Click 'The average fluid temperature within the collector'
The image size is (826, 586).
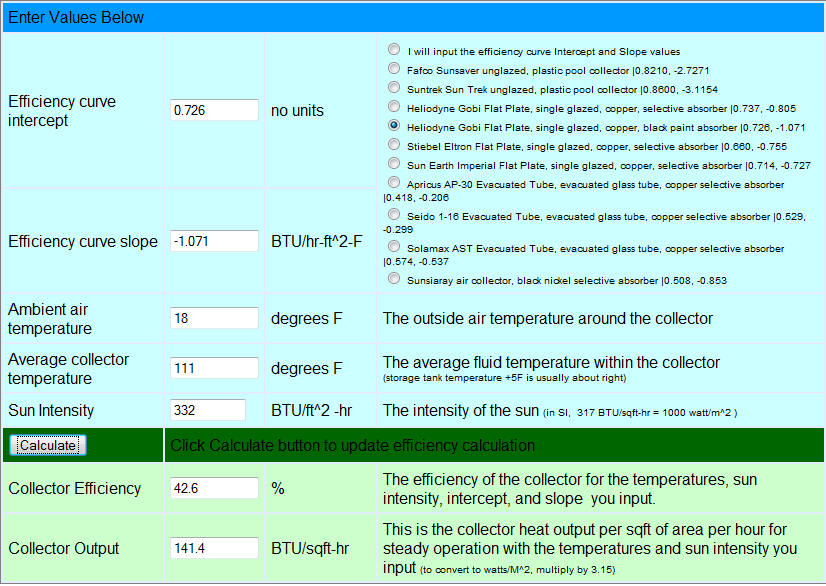click(x=551, y=362)
